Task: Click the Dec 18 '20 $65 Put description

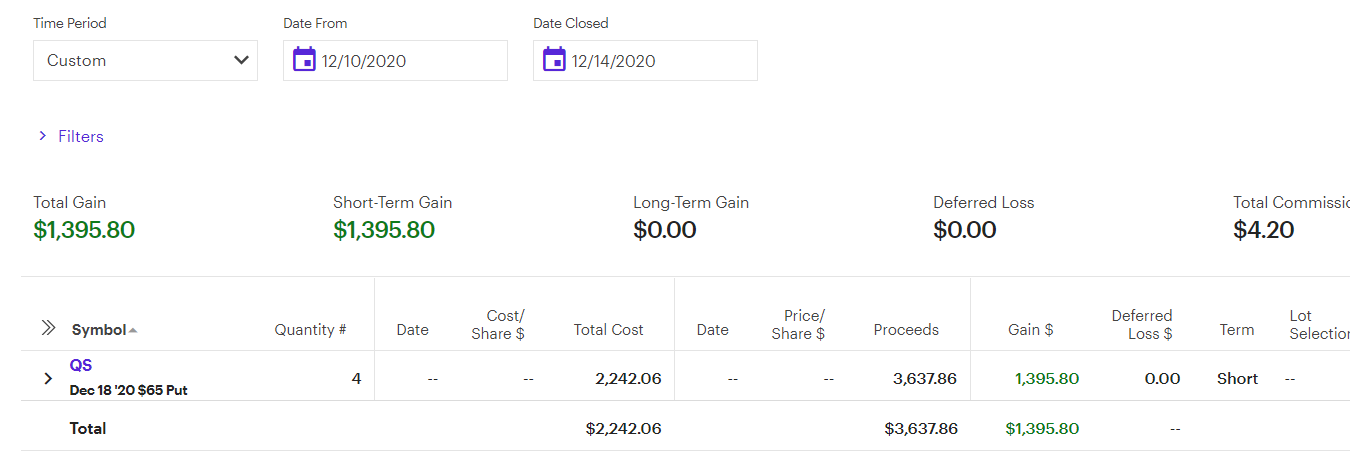Action: click(x=128, y=390)
